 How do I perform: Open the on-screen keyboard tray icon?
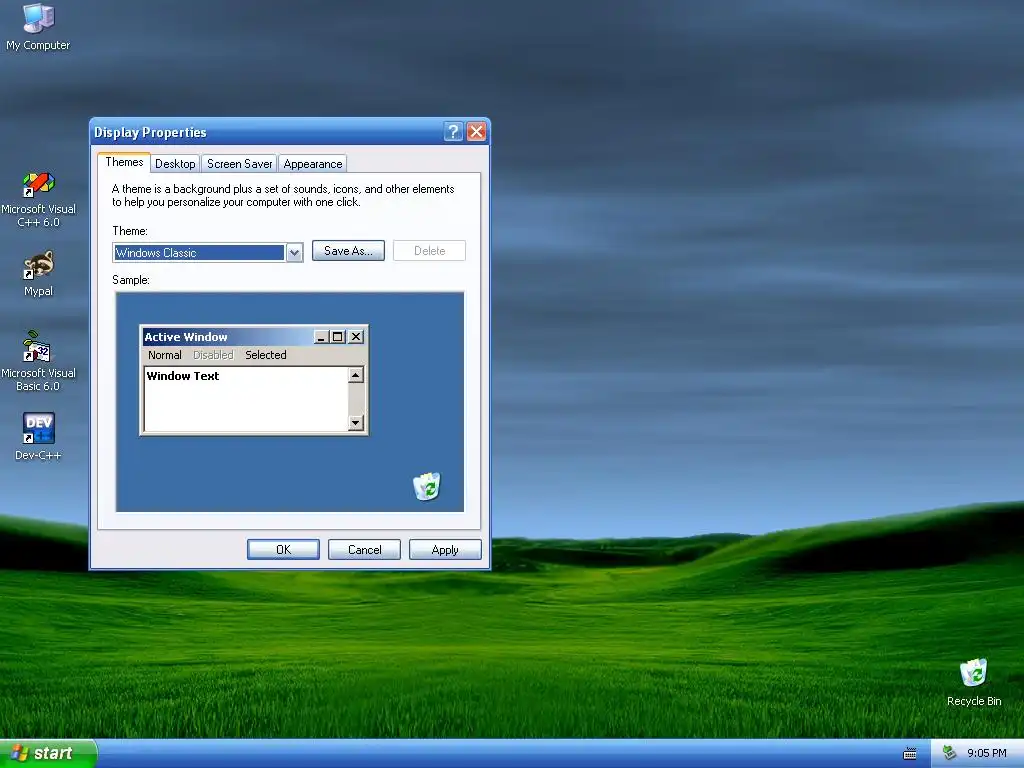910,754
